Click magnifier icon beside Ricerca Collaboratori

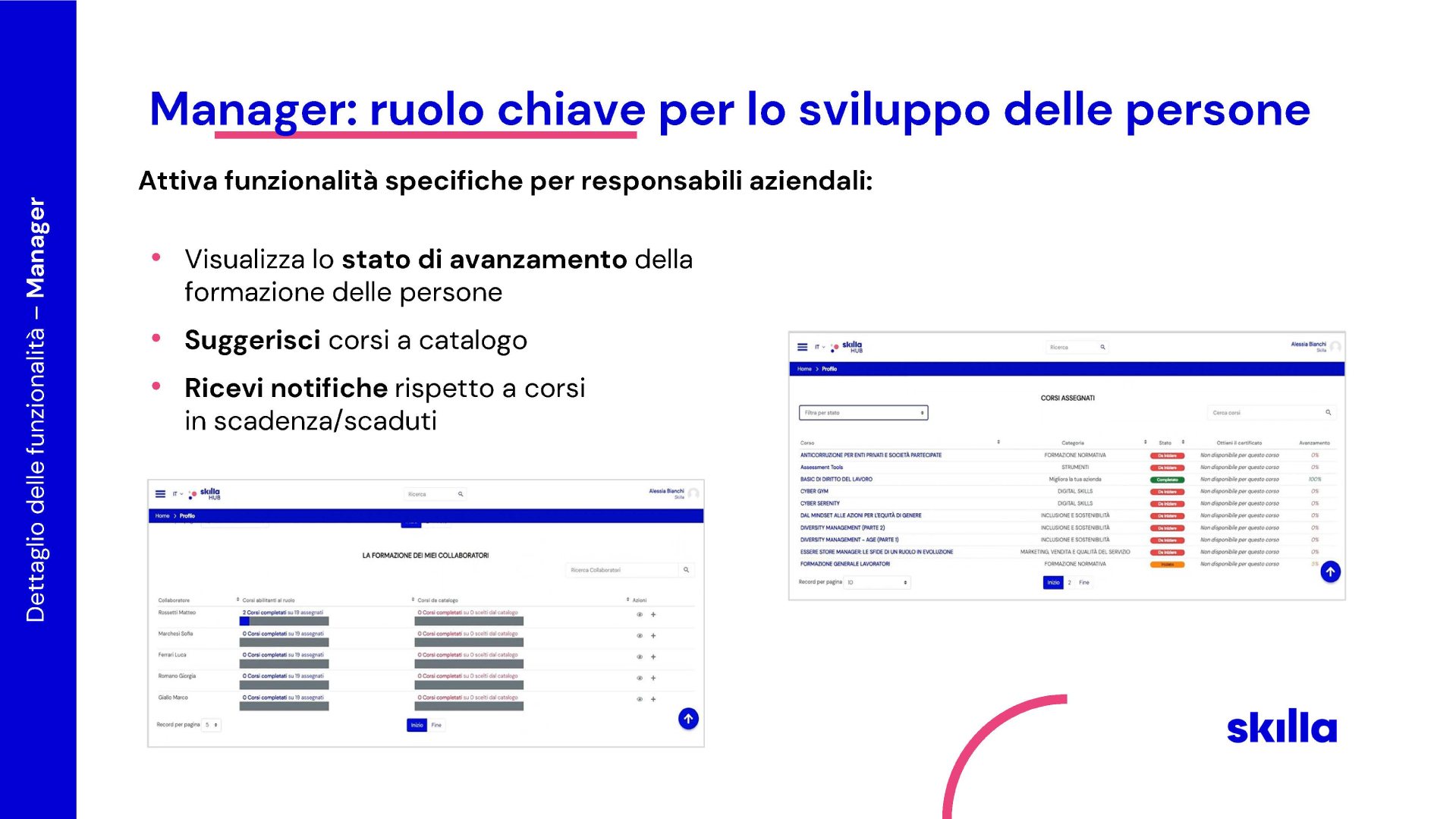[686, 570]
